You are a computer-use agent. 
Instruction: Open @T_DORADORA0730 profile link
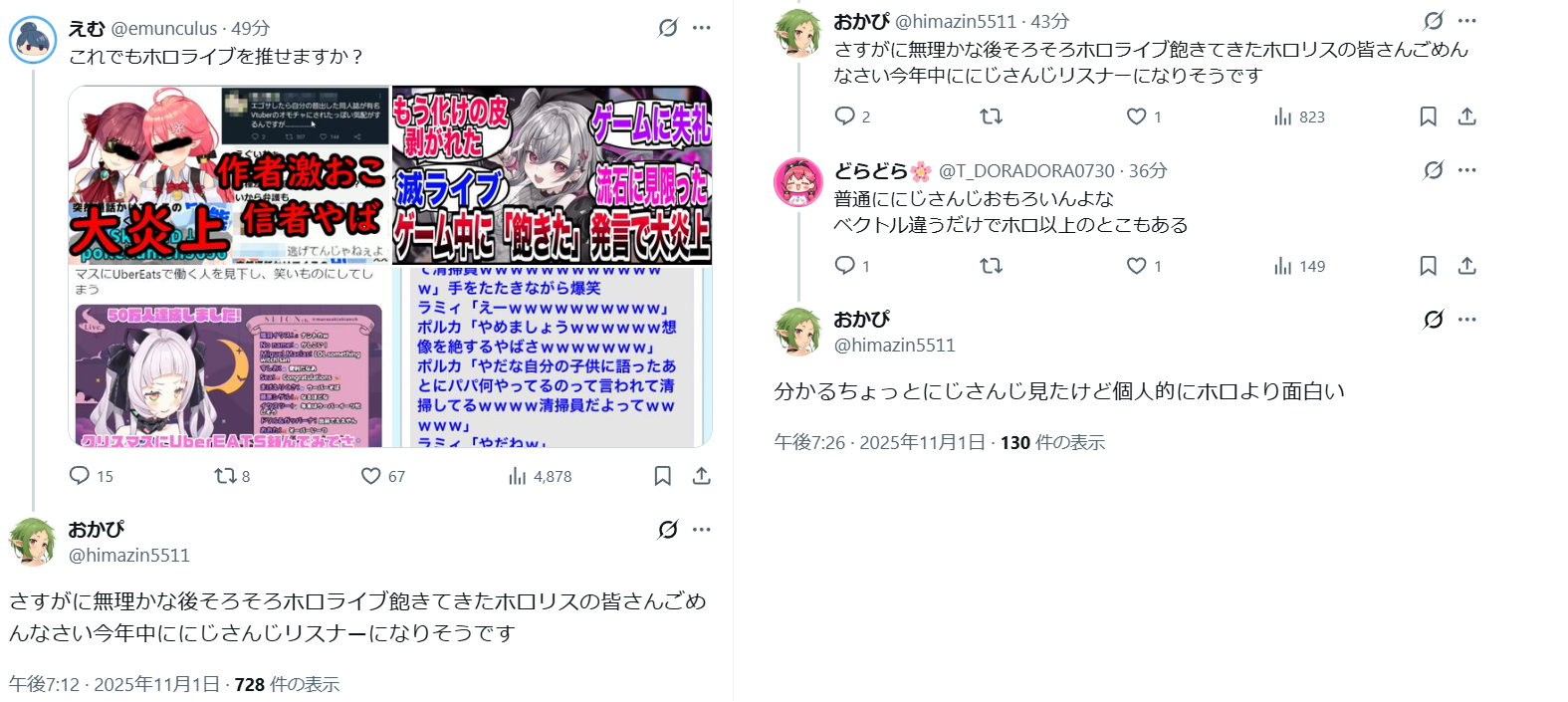pos(1026,171)
